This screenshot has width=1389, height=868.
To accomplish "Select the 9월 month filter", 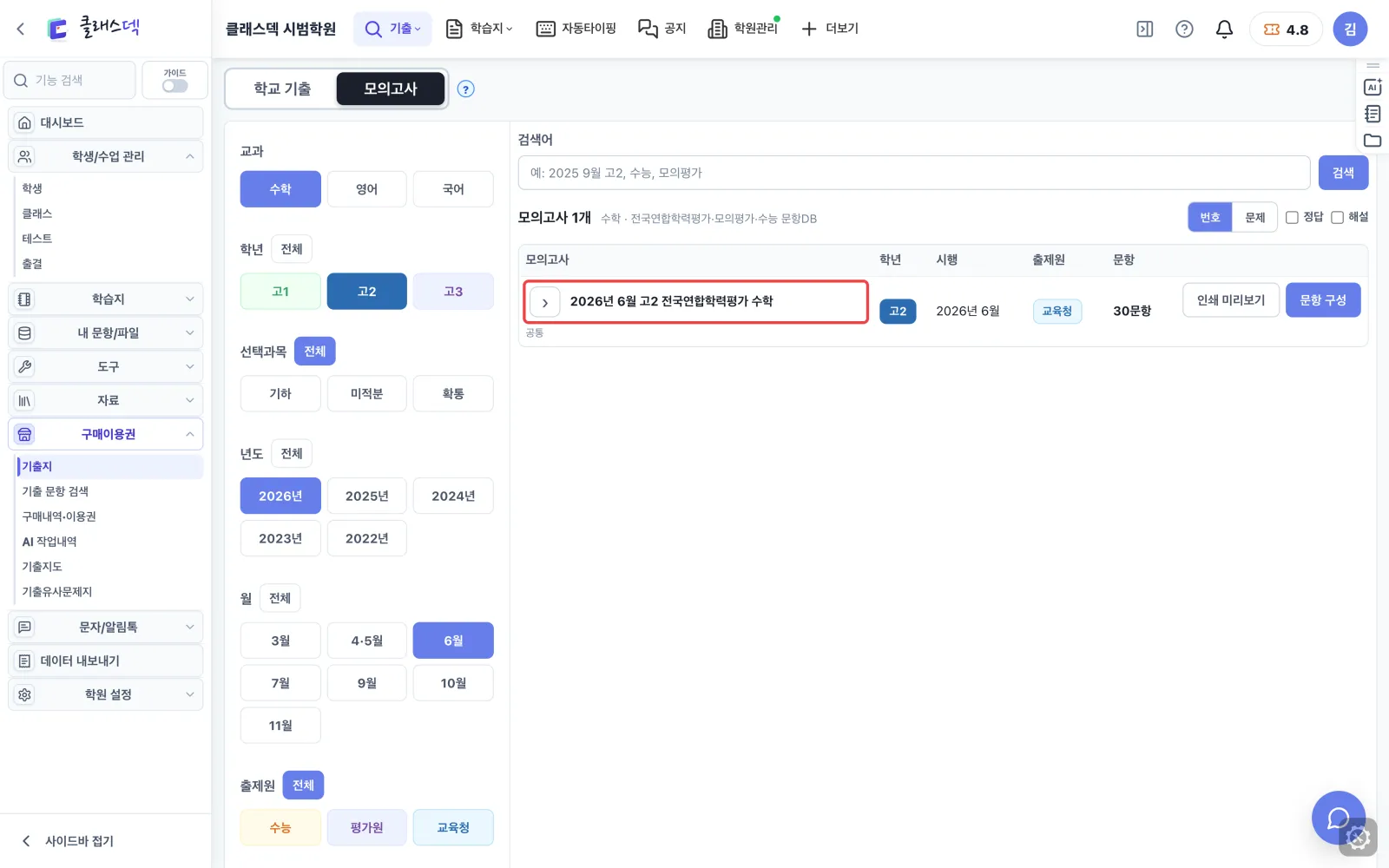I will click(x=367, y=683).
